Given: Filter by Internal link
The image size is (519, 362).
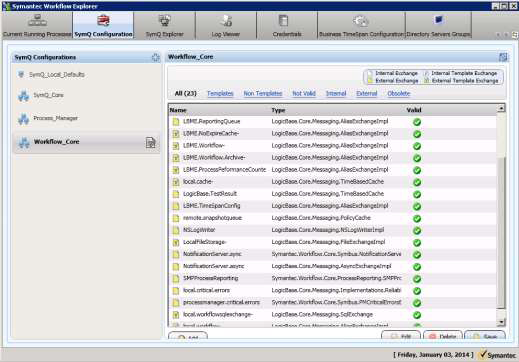Looking at the screenshot, I should (x=336, y=93).
